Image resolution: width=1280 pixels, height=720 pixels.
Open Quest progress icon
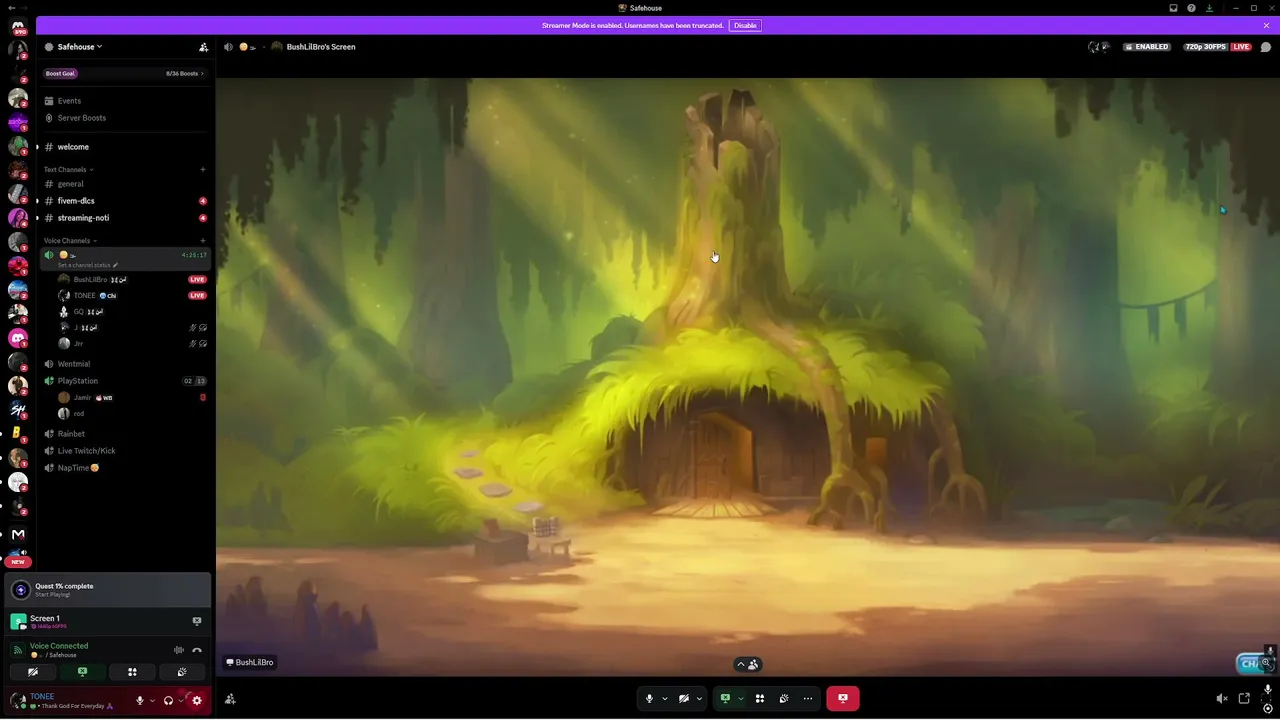click(20, 590)
